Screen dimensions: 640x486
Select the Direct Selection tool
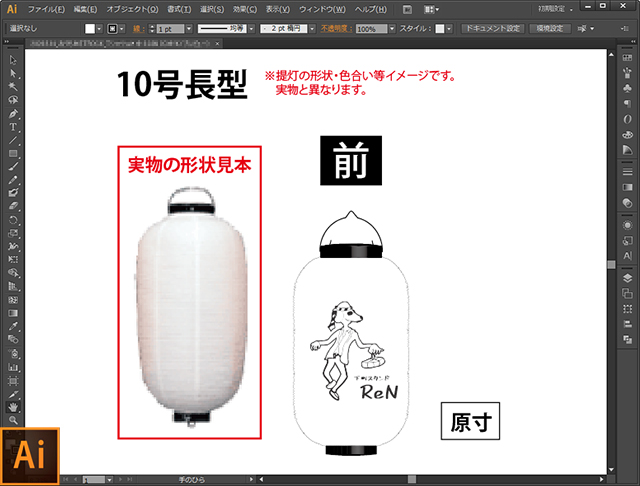tap(13, 74)
